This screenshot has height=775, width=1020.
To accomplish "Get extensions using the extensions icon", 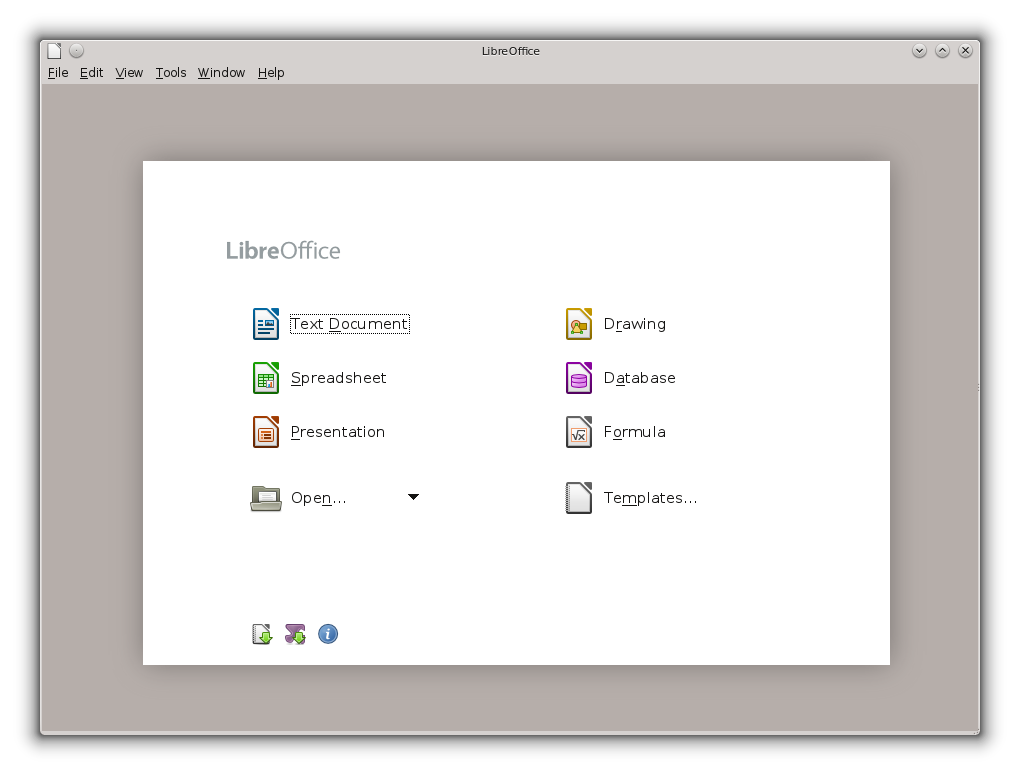I will [x=294, y=633].
